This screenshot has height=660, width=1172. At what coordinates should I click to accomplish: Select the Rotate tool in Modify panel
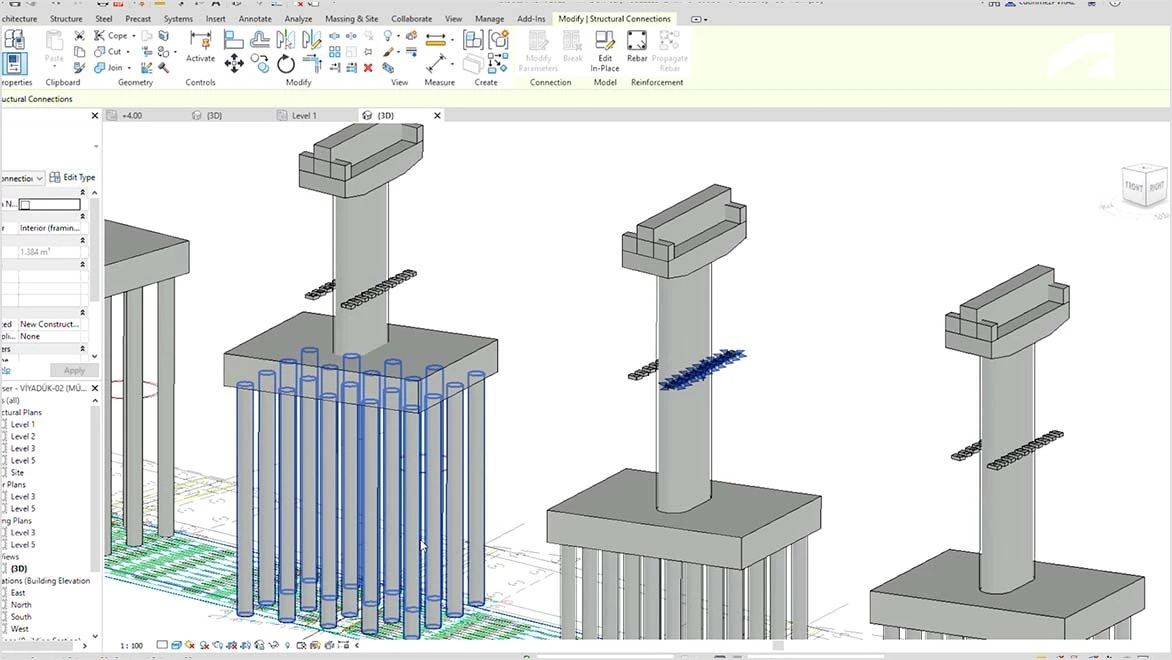[285, 63]
